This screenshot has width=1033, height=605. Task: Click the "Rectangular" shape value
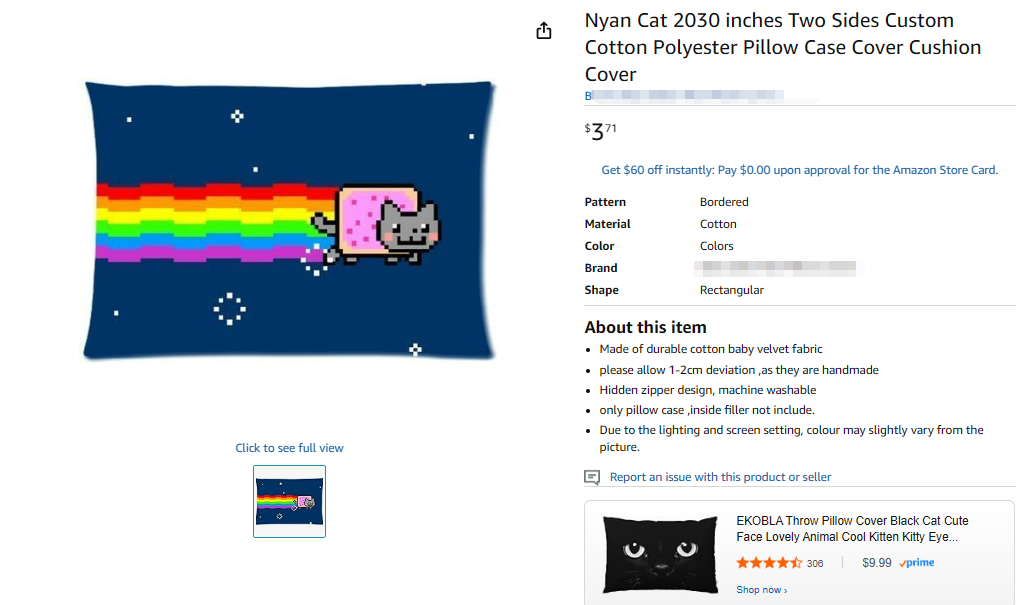[731, 290]
